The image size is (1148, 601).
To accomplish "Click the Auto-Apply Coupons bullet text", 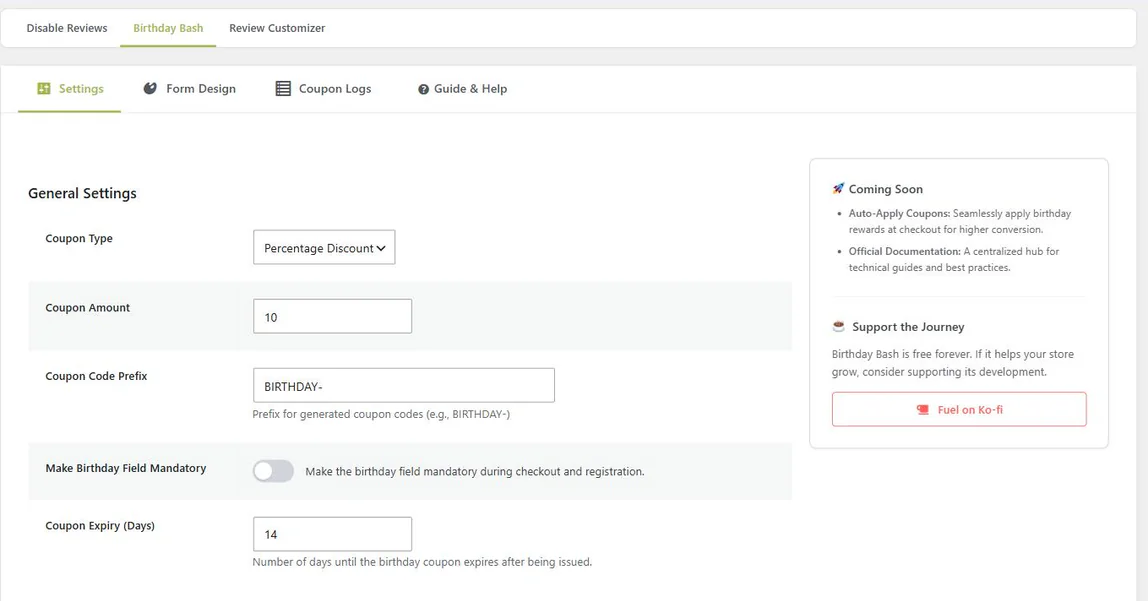I will coord(960,221).
